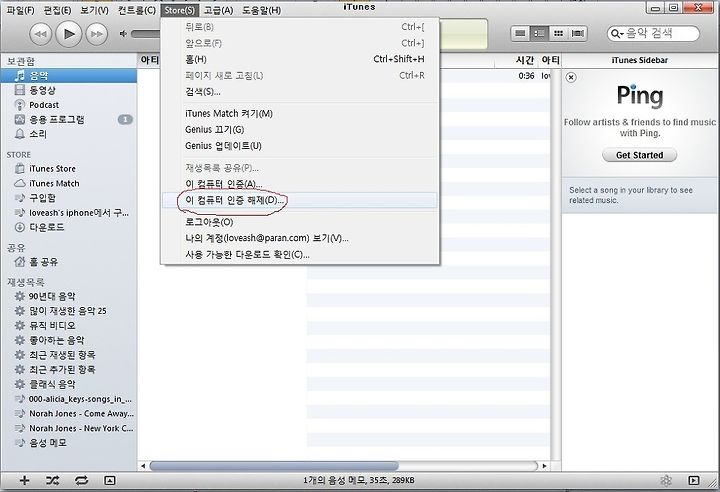Choose 검색(S)... from Store menu
The image size is (720, 492).
click(300, 92)
